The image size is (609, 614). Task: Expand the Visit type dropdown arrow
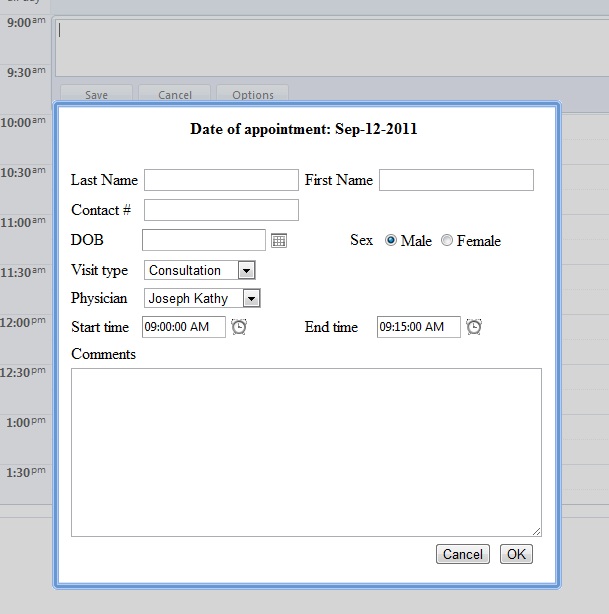tap(247, 270)
